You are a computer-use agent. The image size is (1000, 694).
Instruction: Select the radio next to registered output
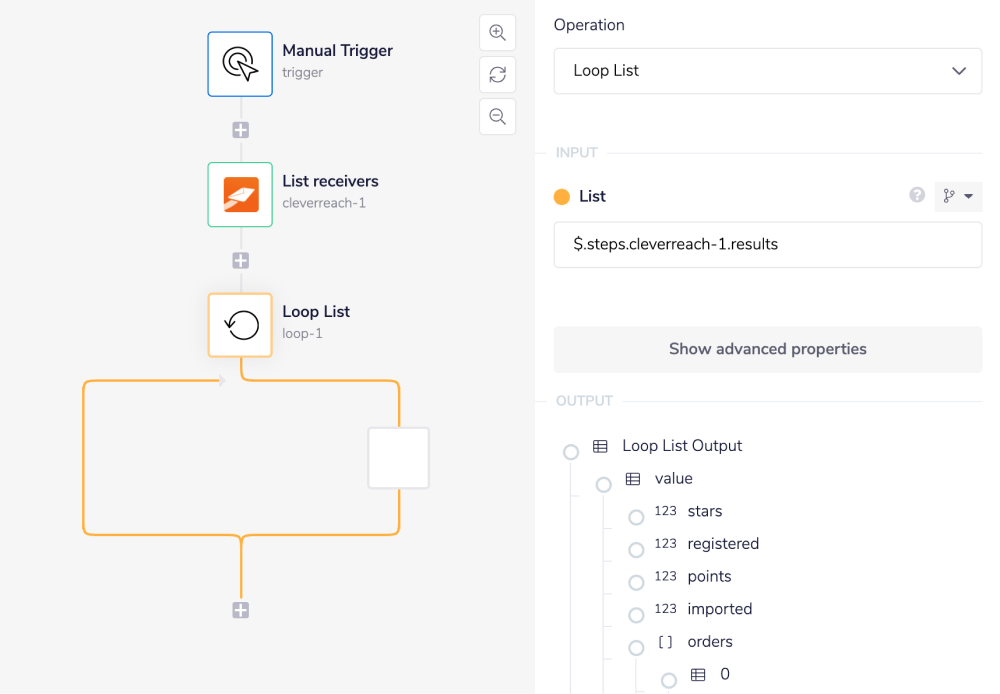coord(636,549)
